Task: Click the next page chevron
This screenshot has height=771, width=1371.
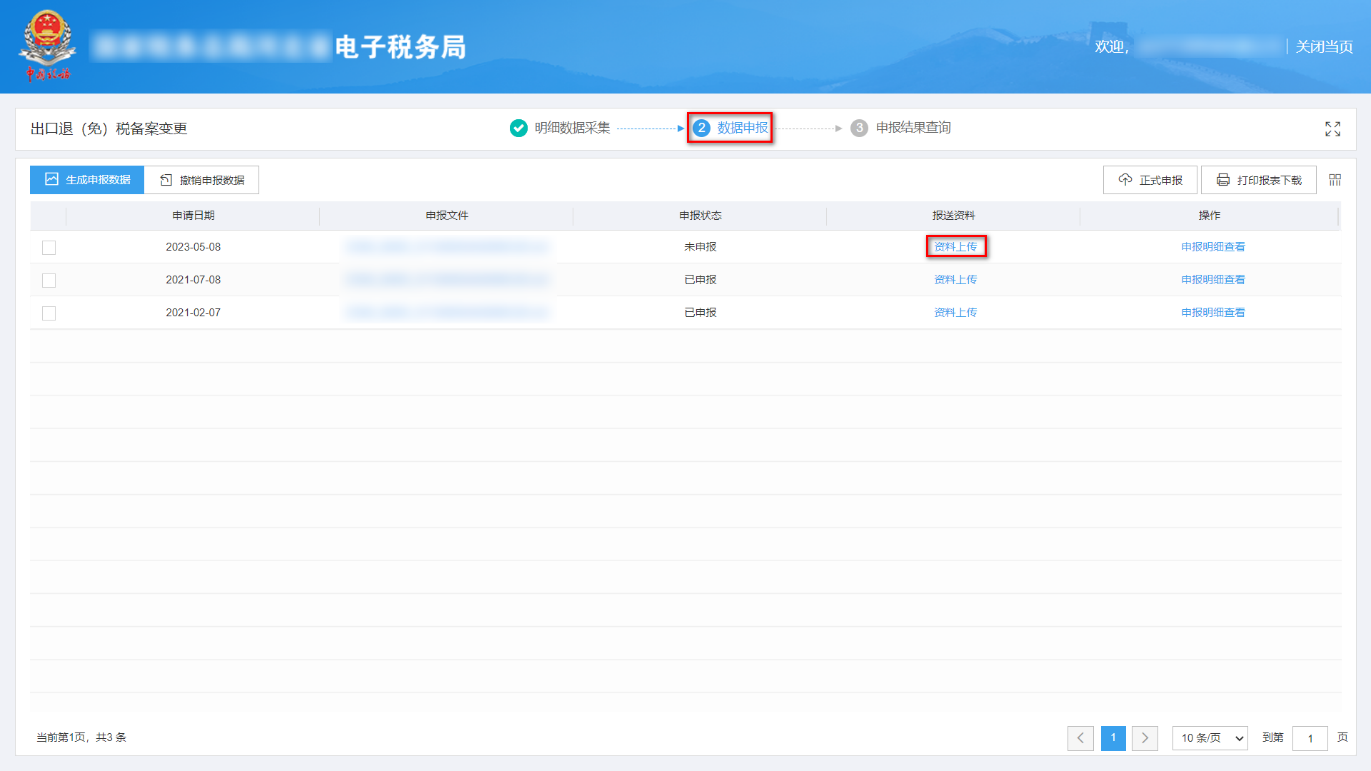Action: (1144, 738)
